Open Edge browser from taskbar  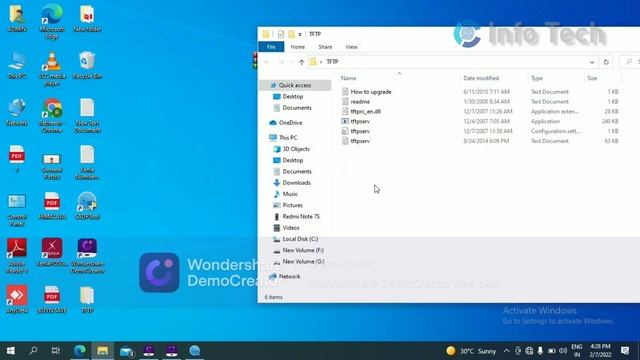(x=80, y=351)
